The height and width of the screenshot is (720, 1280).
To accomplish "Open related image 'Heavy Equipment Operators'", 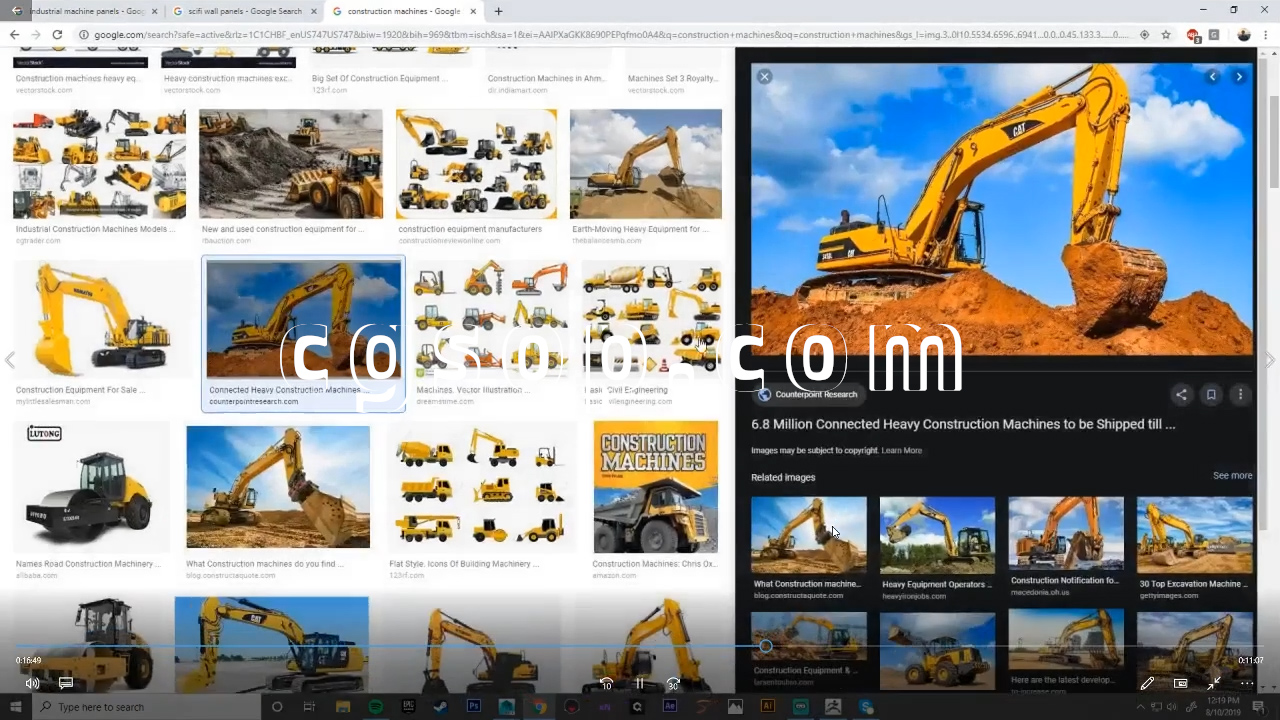I will tap(937, 535).
